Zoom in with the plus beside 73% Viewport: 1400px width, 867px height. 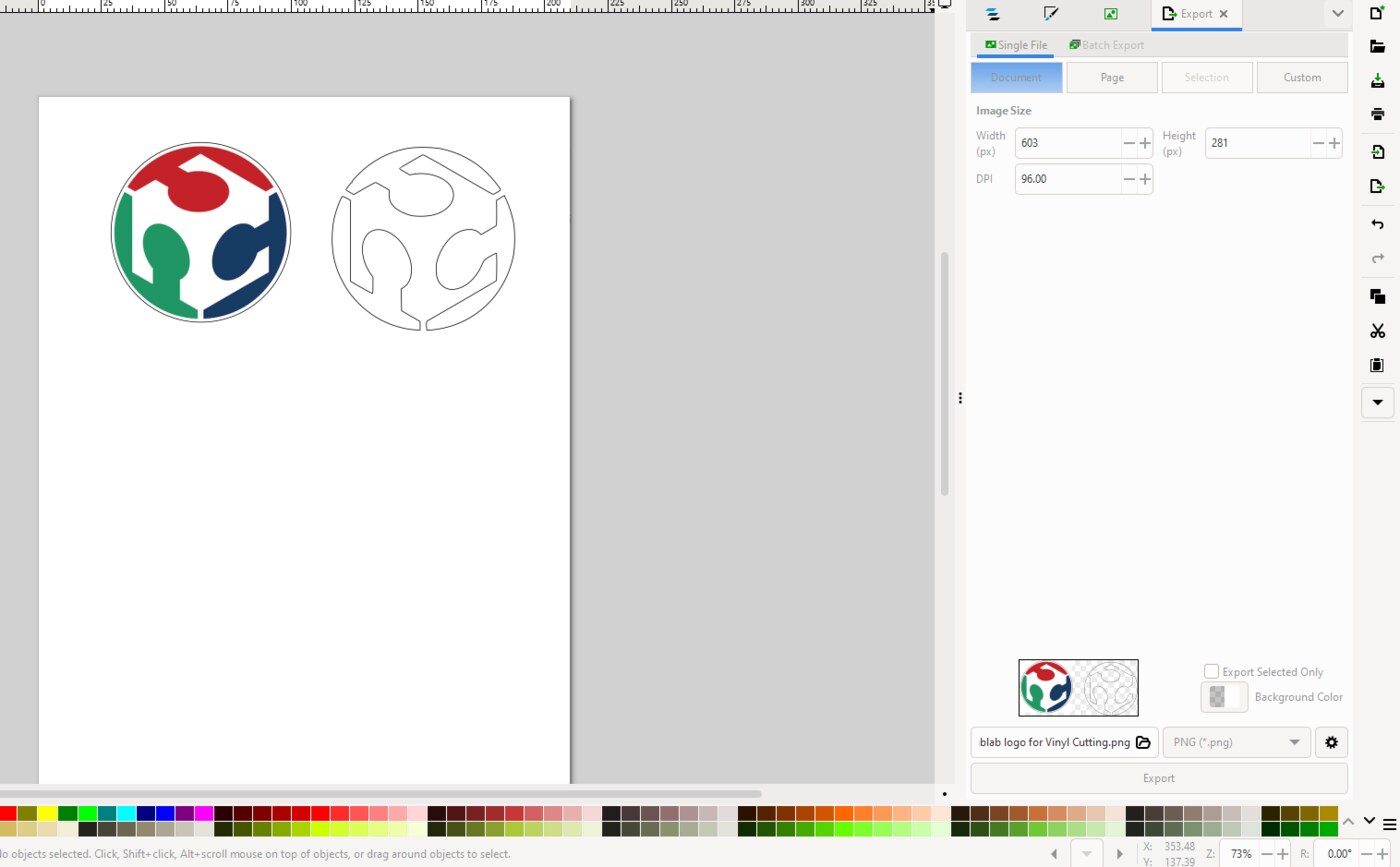tap(1284, 854)
